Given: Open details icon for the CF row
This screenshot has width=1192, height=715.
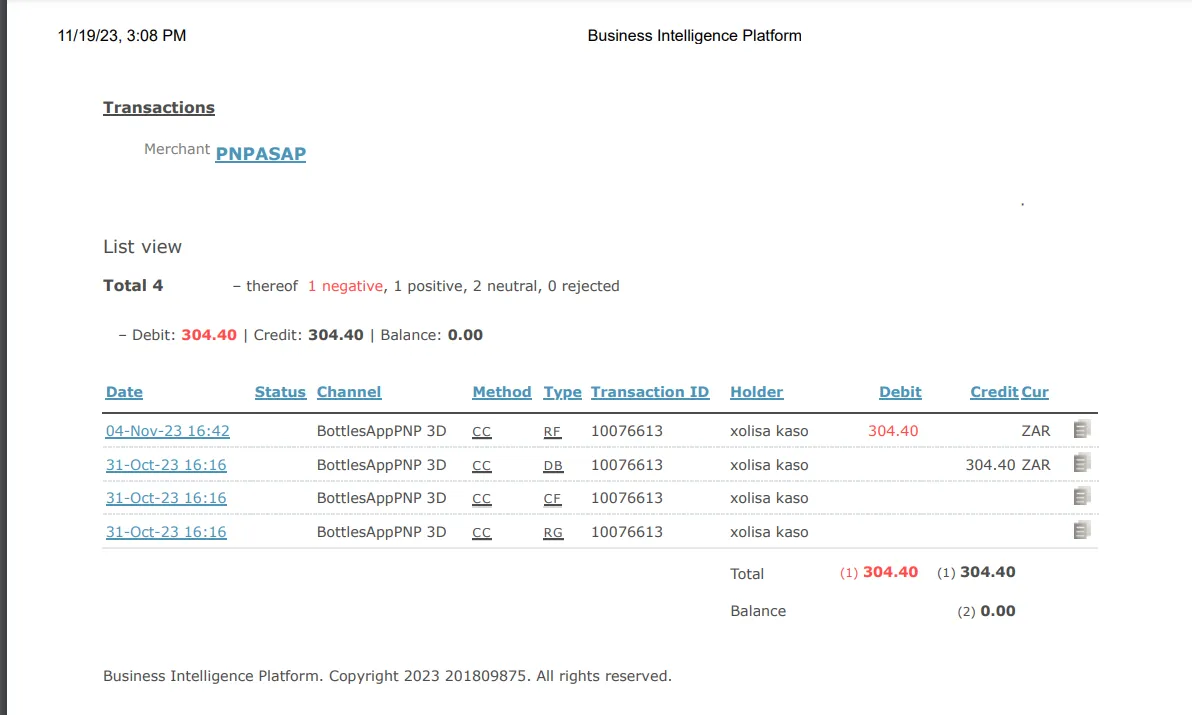Looking at the screenshot, I should [x=1081, y=497].
